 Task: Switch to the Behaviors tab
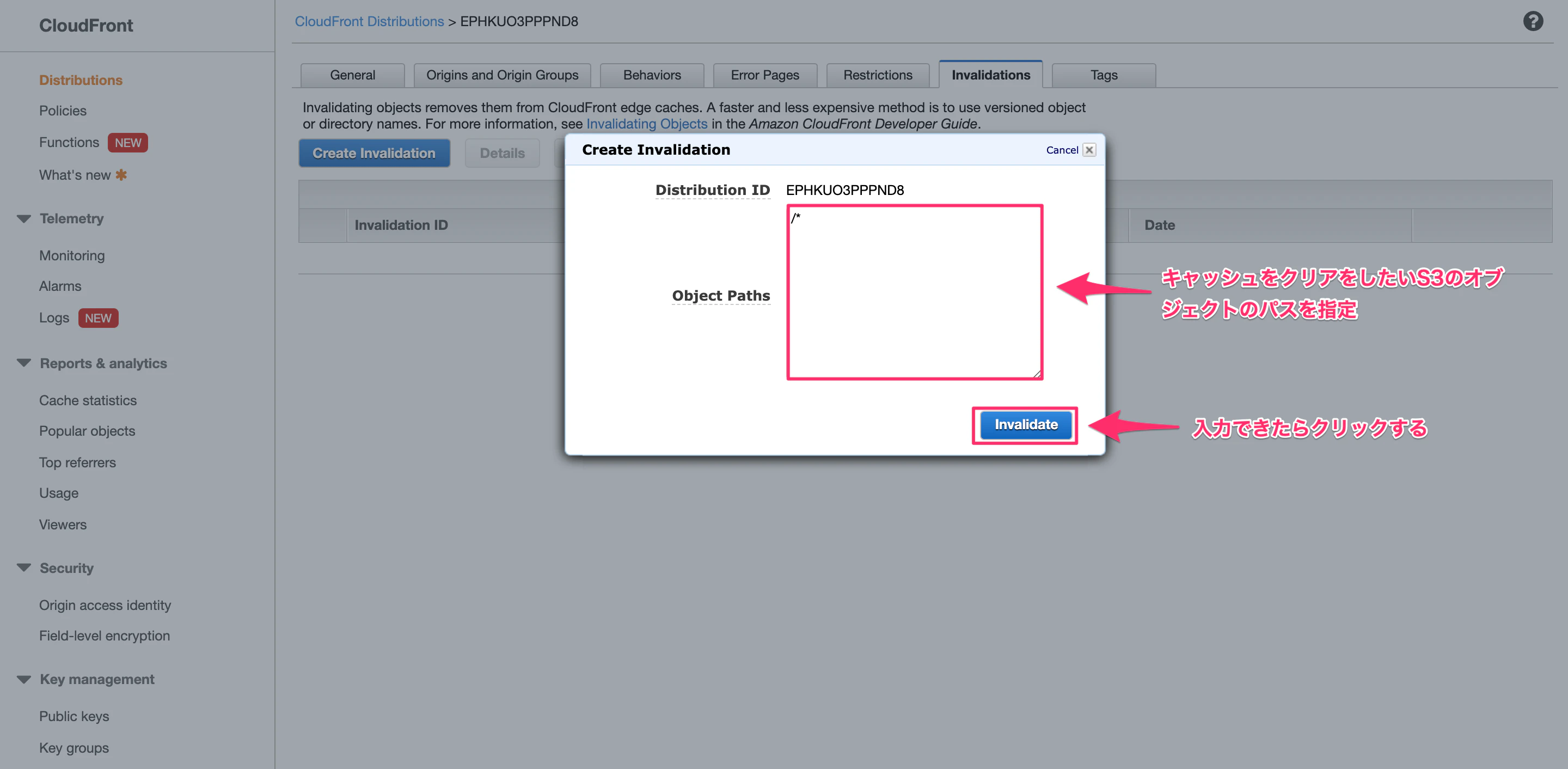tap(652, 75)
